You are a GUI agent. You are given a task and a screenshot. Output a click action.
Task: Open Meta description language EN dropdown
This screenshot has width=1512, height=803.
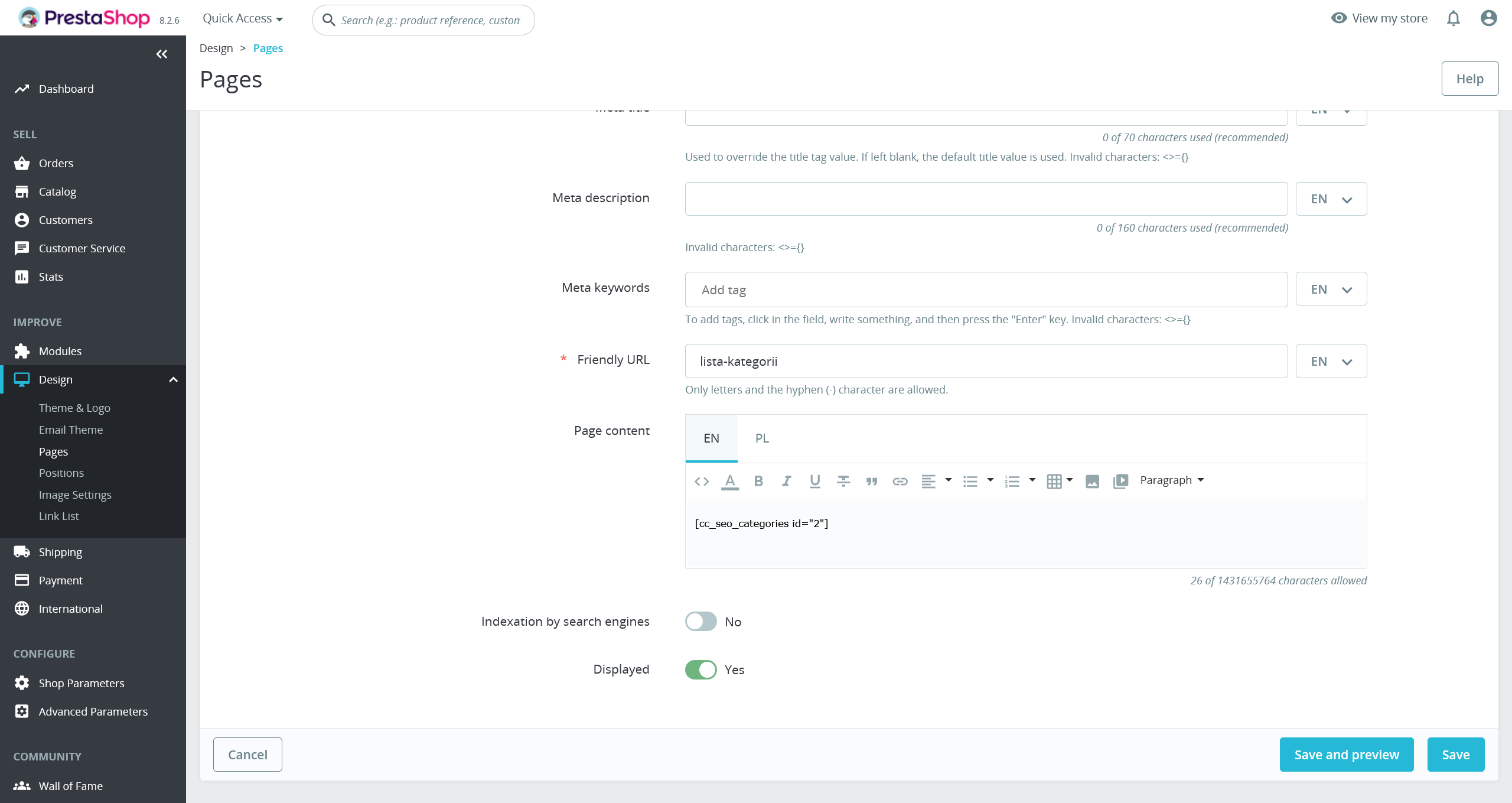coord(1331,199)
